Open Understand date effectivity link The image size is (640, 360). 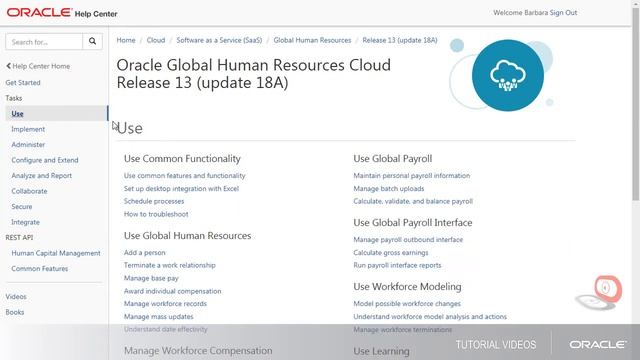coord(165,329)
